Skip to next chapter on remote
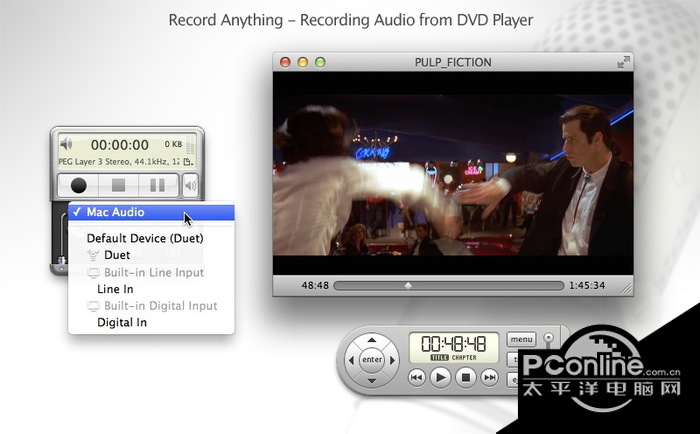The width and height of the screenshot is (700, 434). pos(490,377)
